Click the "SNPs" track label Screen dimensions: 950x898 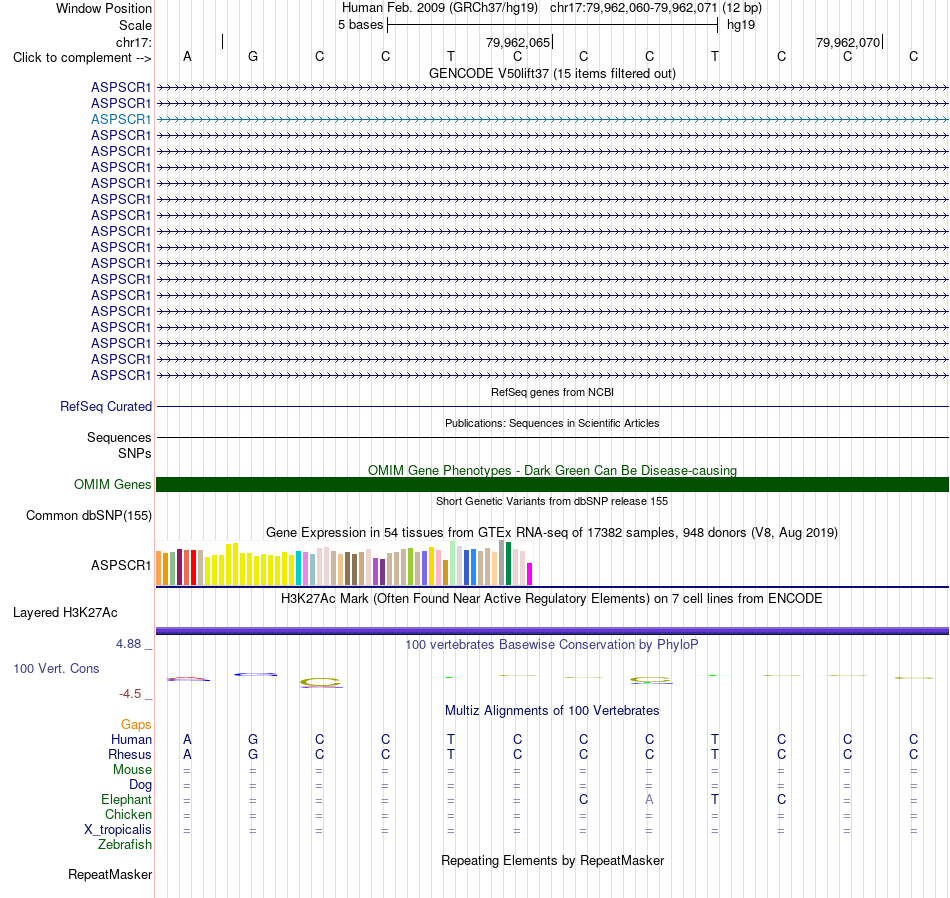pyautogui.click(x=135, y=453)
